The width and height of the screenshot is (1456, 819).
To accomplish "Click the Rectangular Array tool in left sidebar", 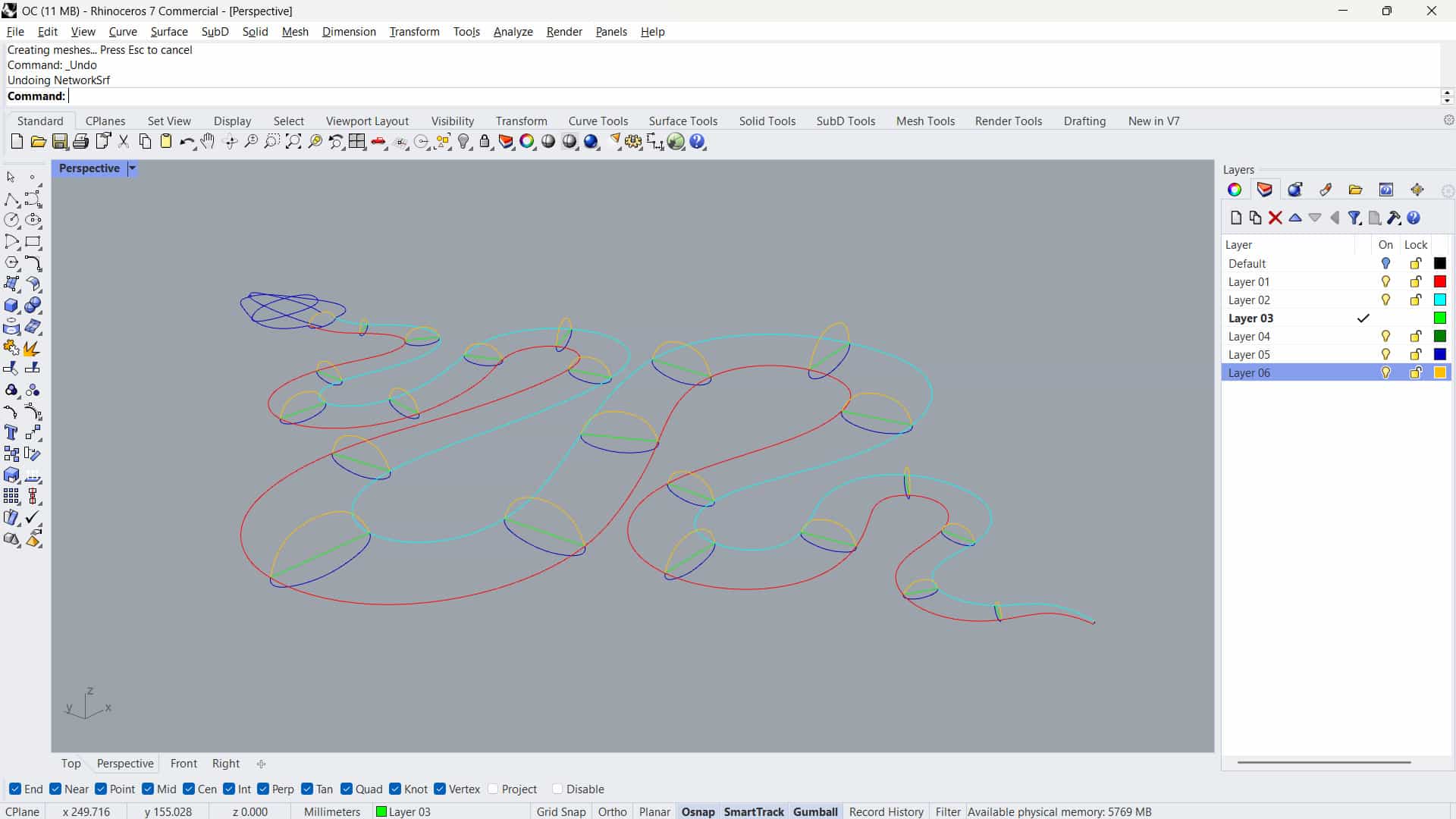I will (11, 496).
